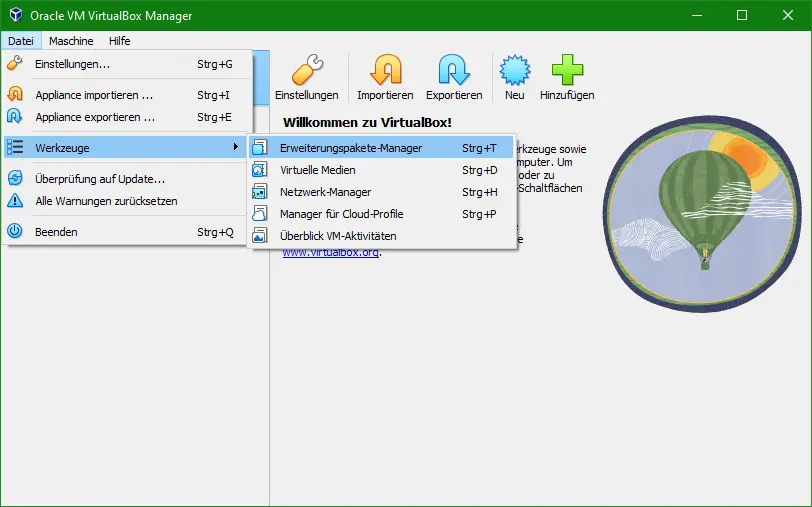Click the green Hinzufügen plus icon
This screenshot has height=507, width=812.
(567, 71)
